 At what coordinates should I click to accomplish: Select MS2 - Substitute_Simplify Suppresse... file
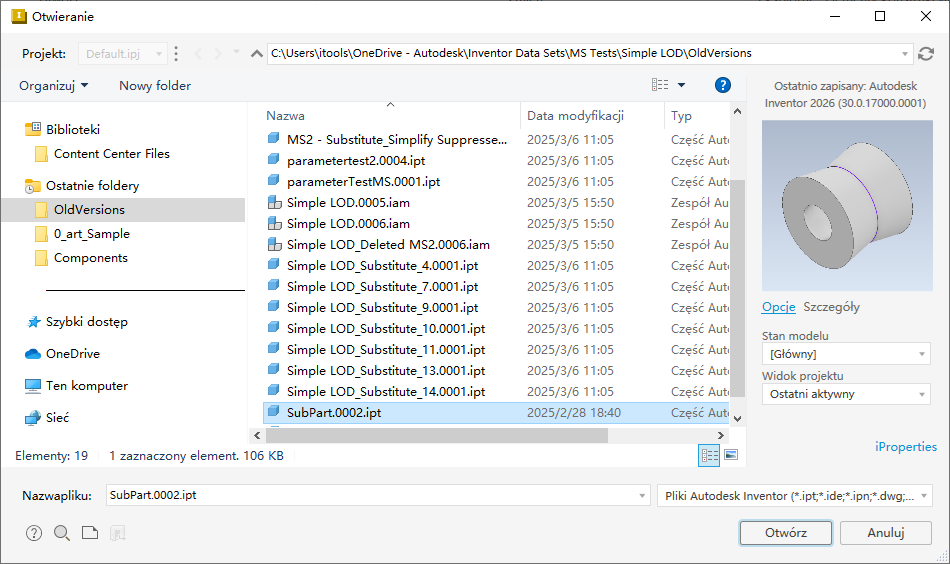(397, 139)
